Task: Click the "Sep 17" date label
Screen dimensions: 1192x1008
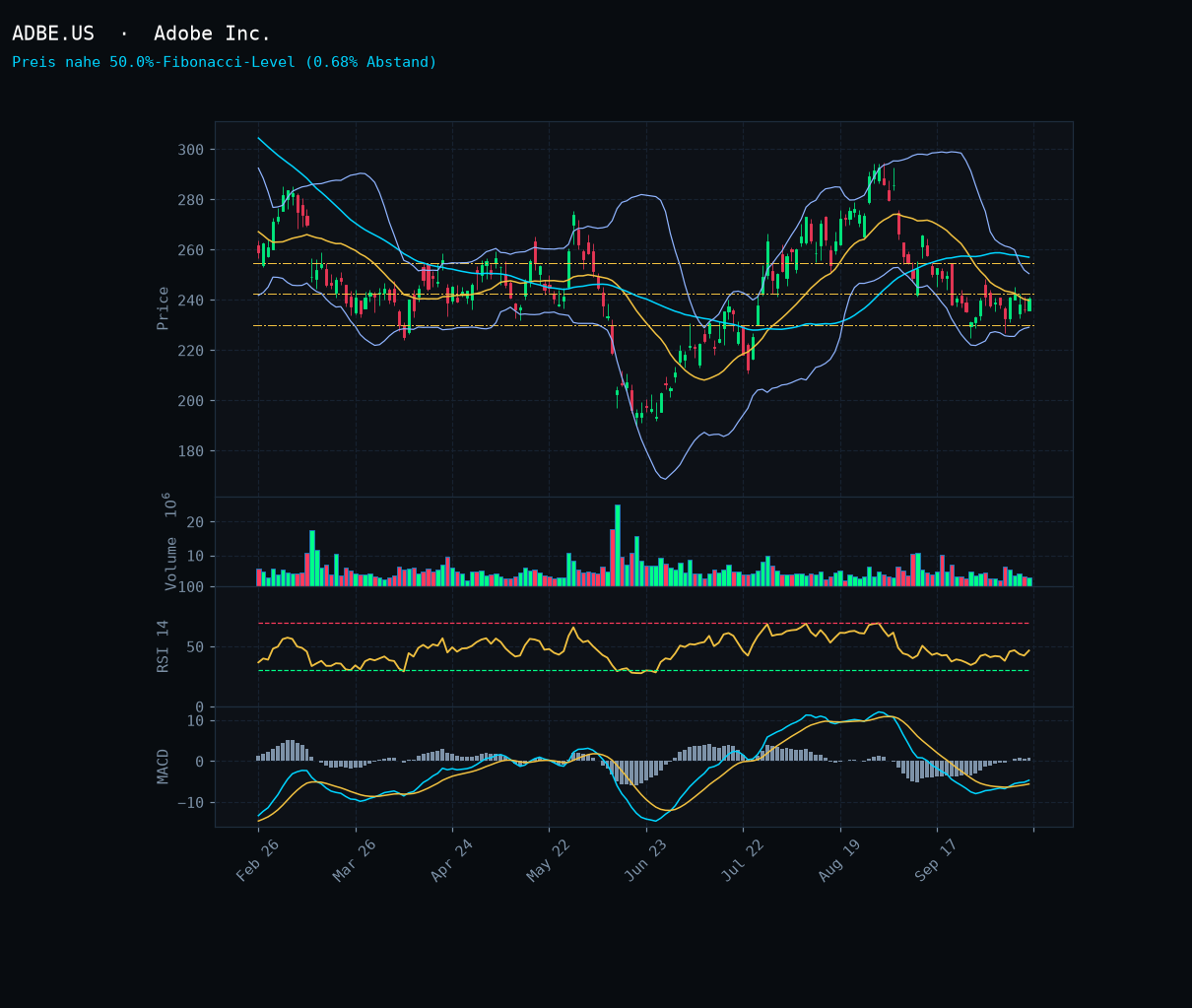Action: [937, 860]
